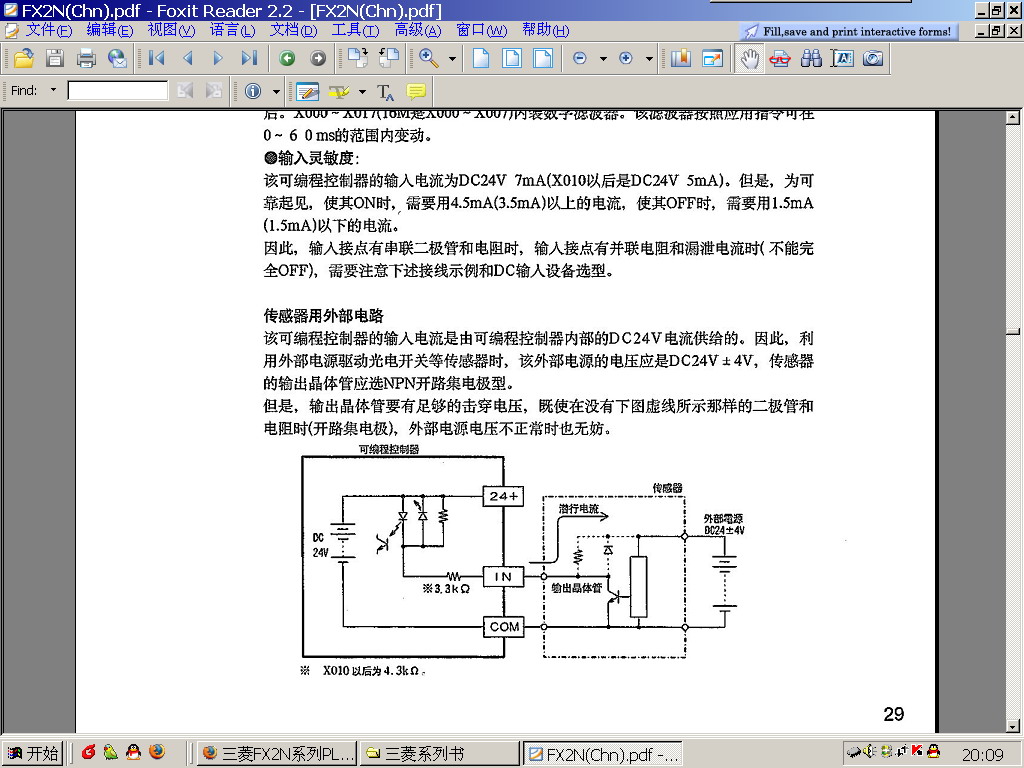Toggle the Hand tool
Screen dimensions: 1024x768
point(749,58)
